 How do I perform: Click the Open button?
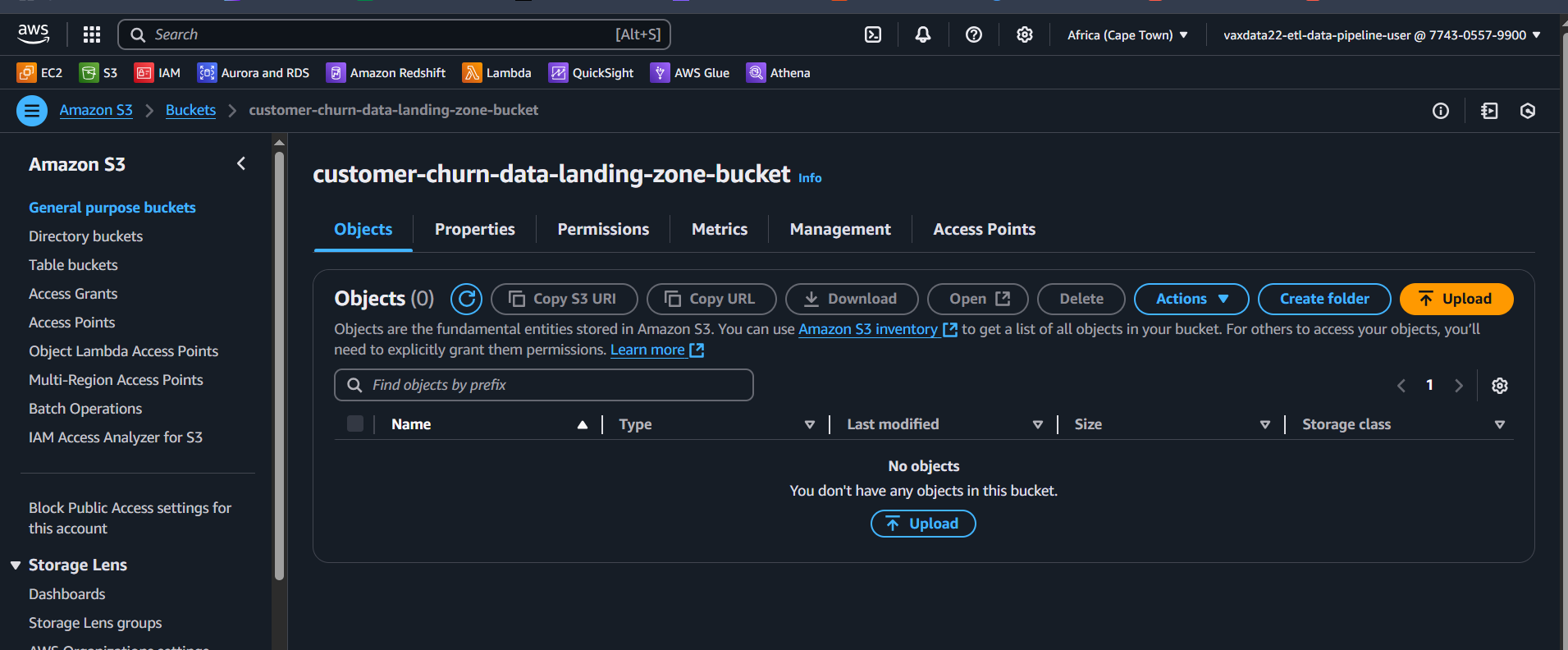978,299
